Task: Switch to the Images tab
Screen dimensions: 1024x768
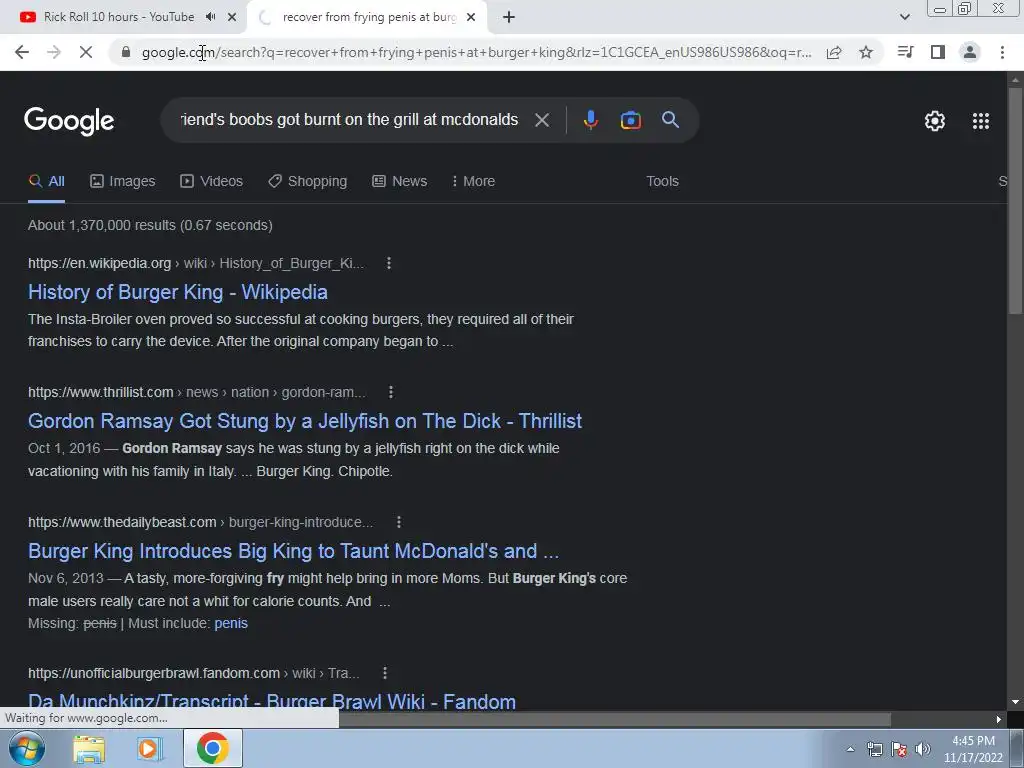Action: [123, 181]
